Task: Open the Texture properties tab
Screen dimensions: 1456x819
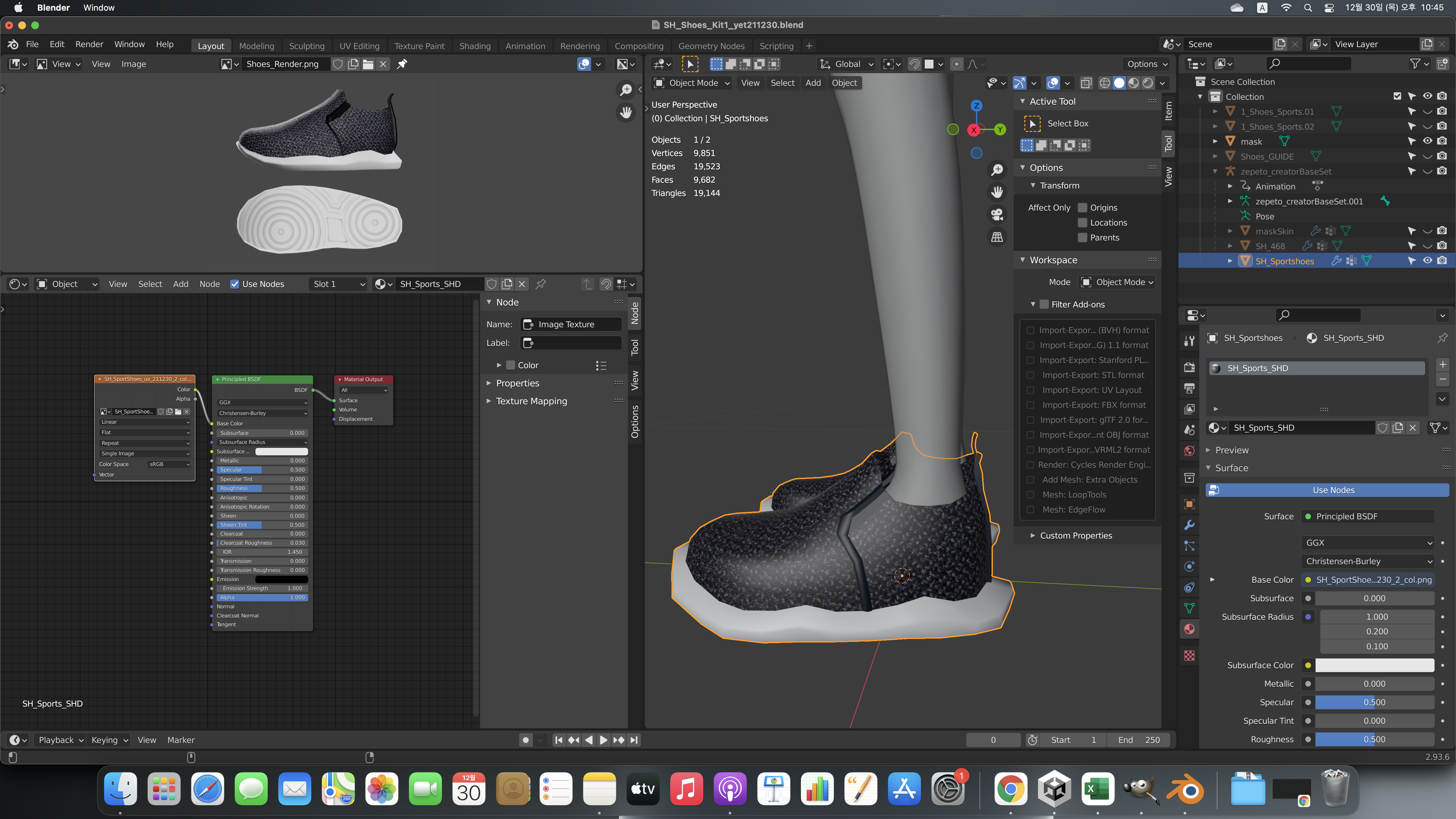Action: pos(1189,656)
